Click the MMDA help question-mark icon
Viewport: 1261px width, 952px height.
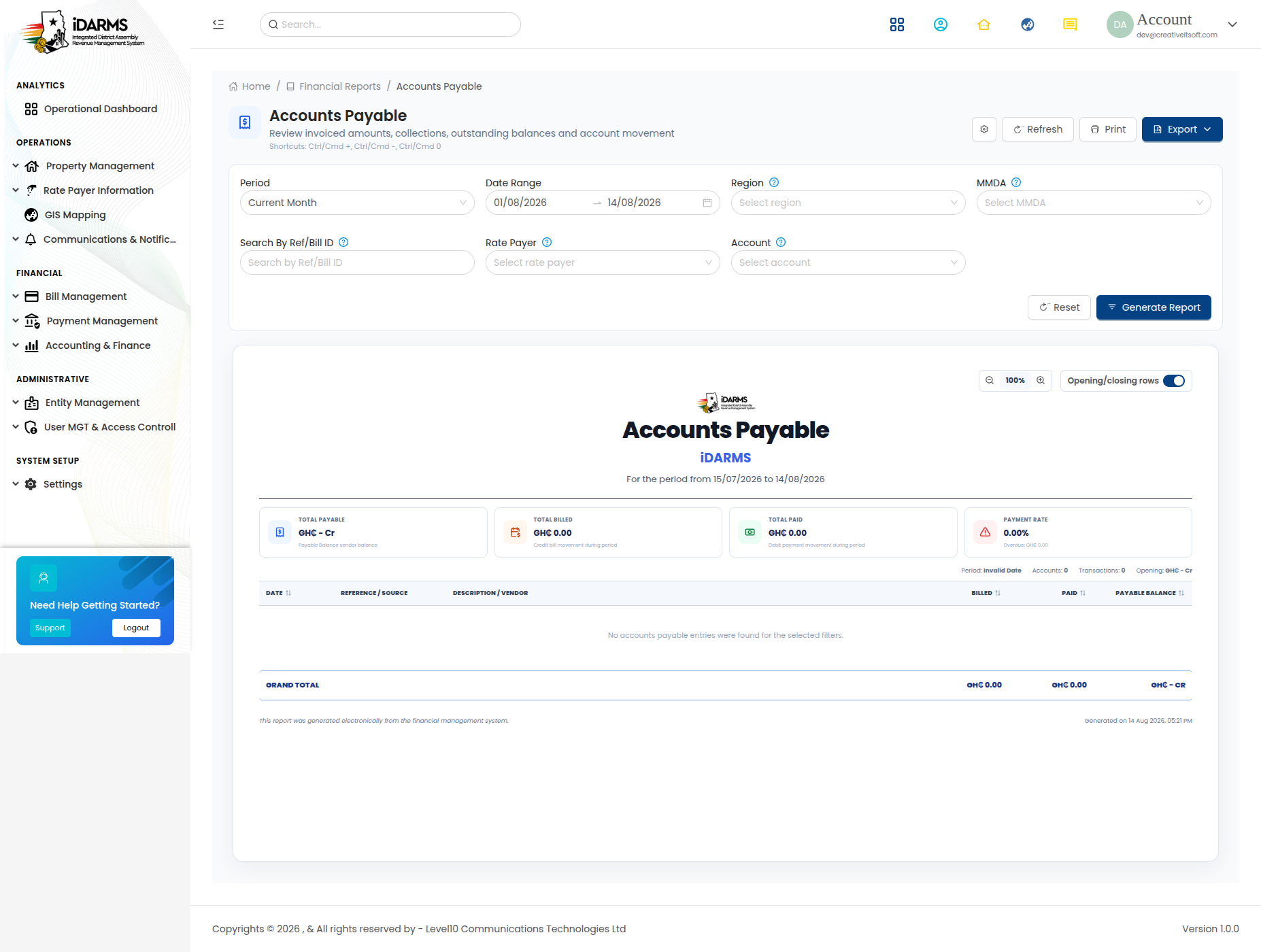click(1016, 182)
